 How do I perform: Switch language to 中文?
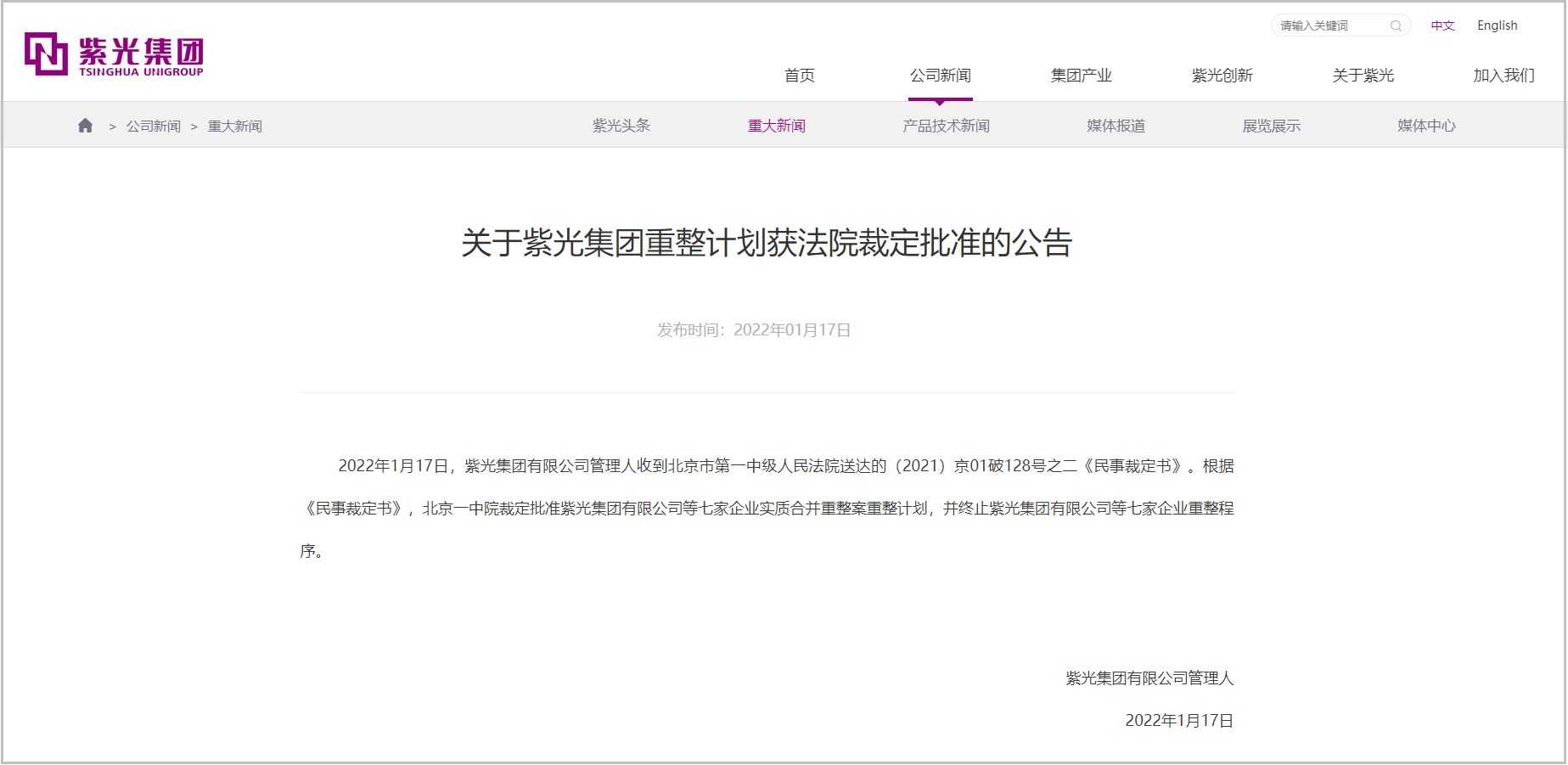(1442, 26)
